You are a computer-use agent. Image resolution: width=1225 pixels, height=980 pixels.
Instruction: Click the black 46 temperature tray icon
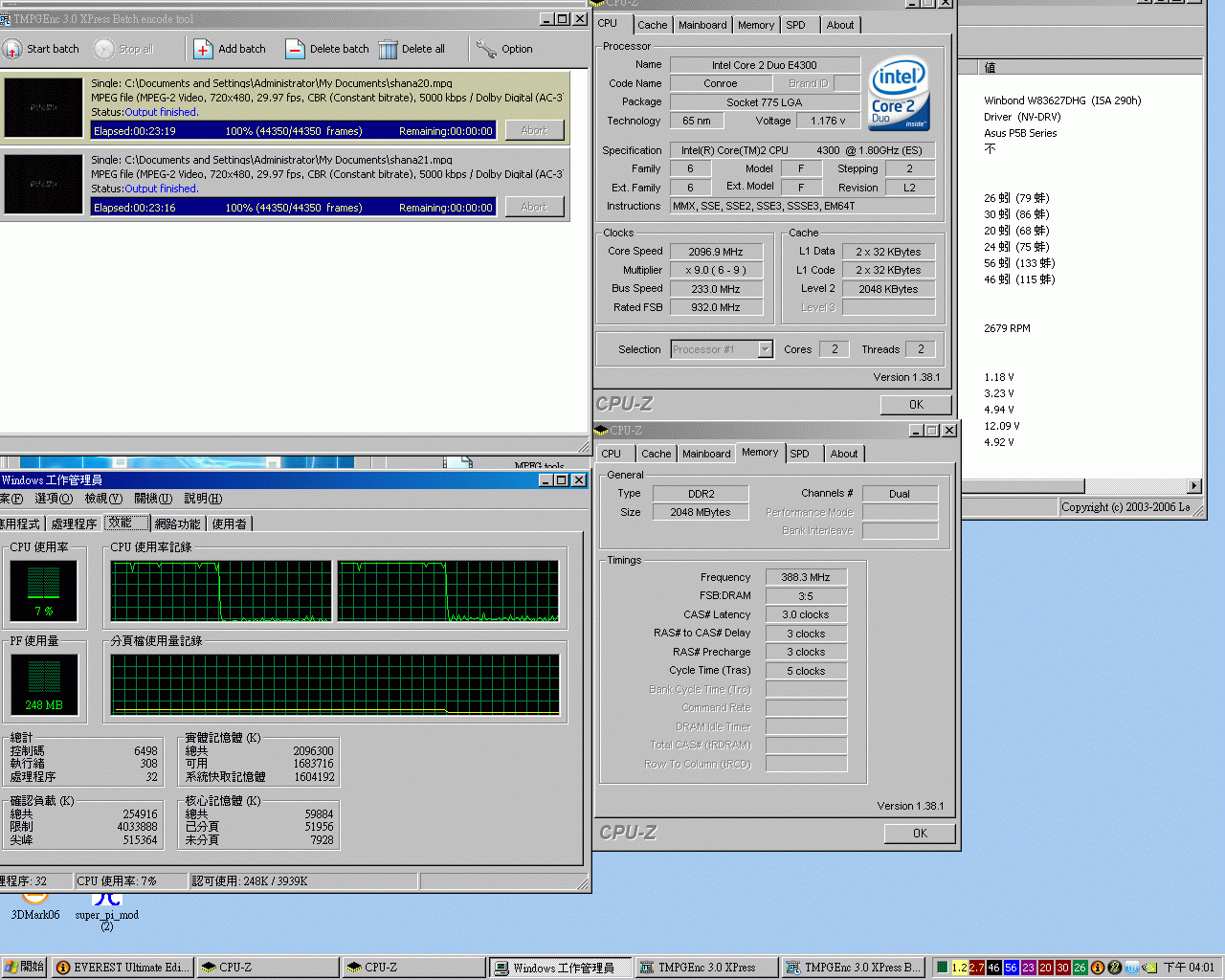pos(994,968)
